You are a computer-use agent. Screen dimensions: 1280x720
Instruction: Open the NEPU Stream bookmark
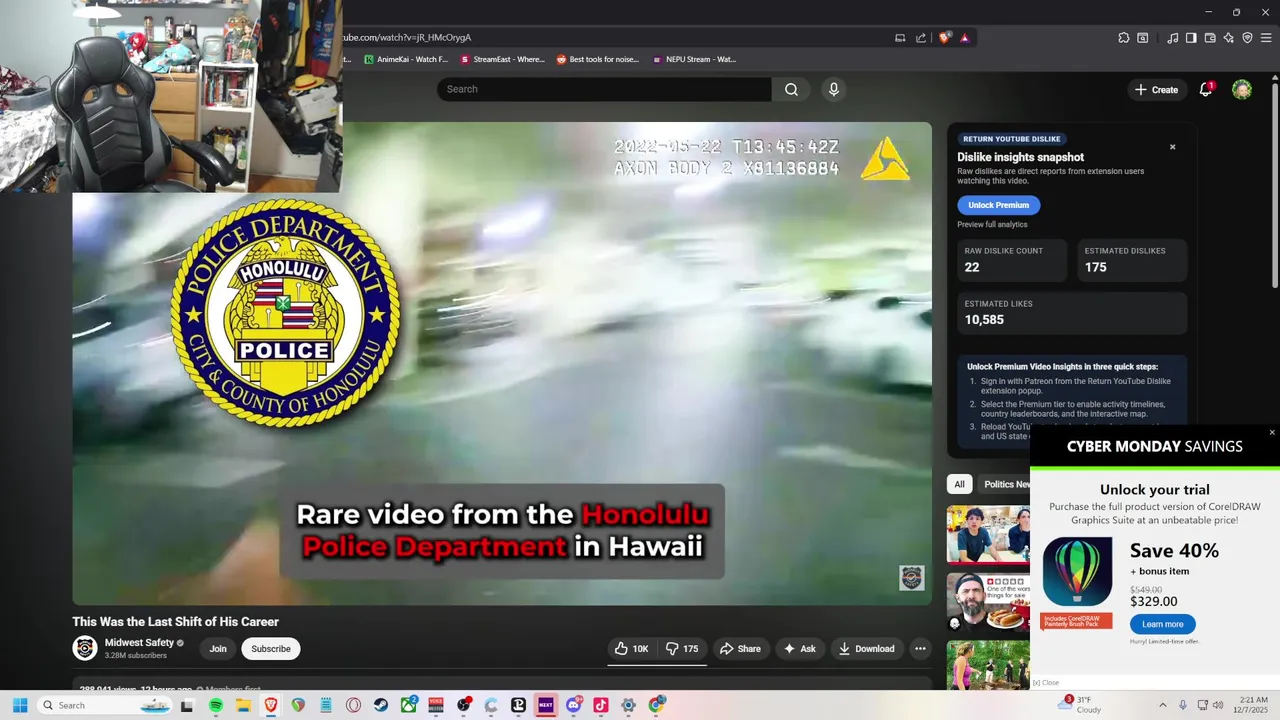point(694,59)
